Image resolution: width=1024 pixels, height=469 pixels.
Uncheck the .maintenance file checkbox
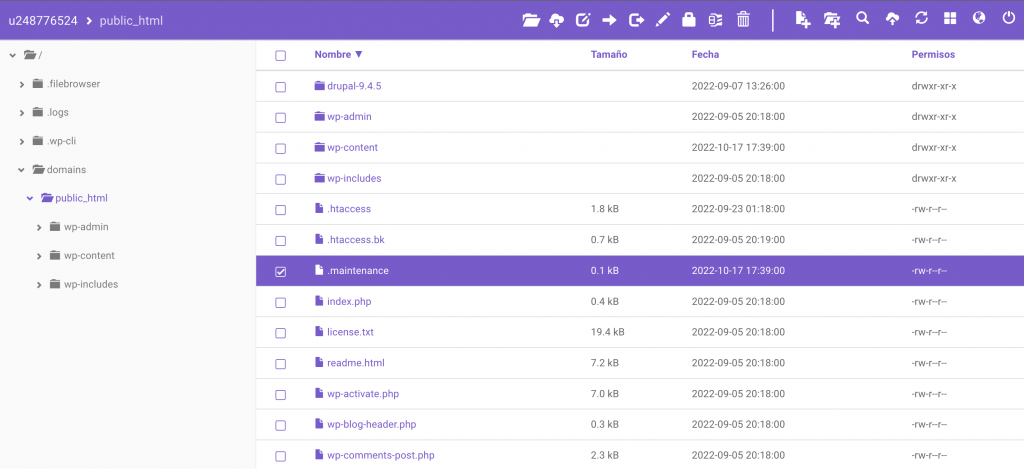[281, 271]
